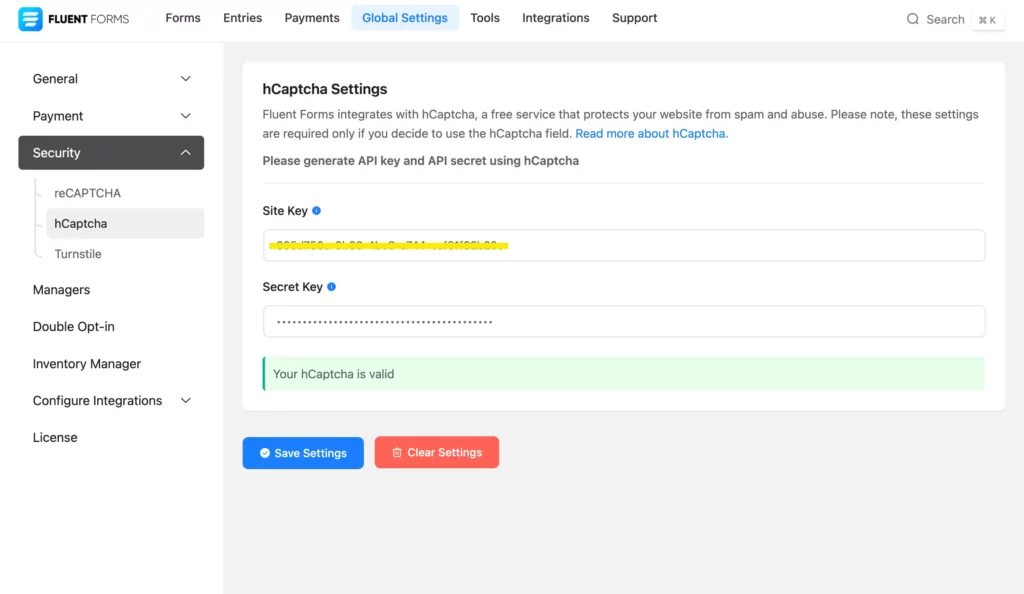Open the Tools menu

pyautogui.click(x=485, y=18)
